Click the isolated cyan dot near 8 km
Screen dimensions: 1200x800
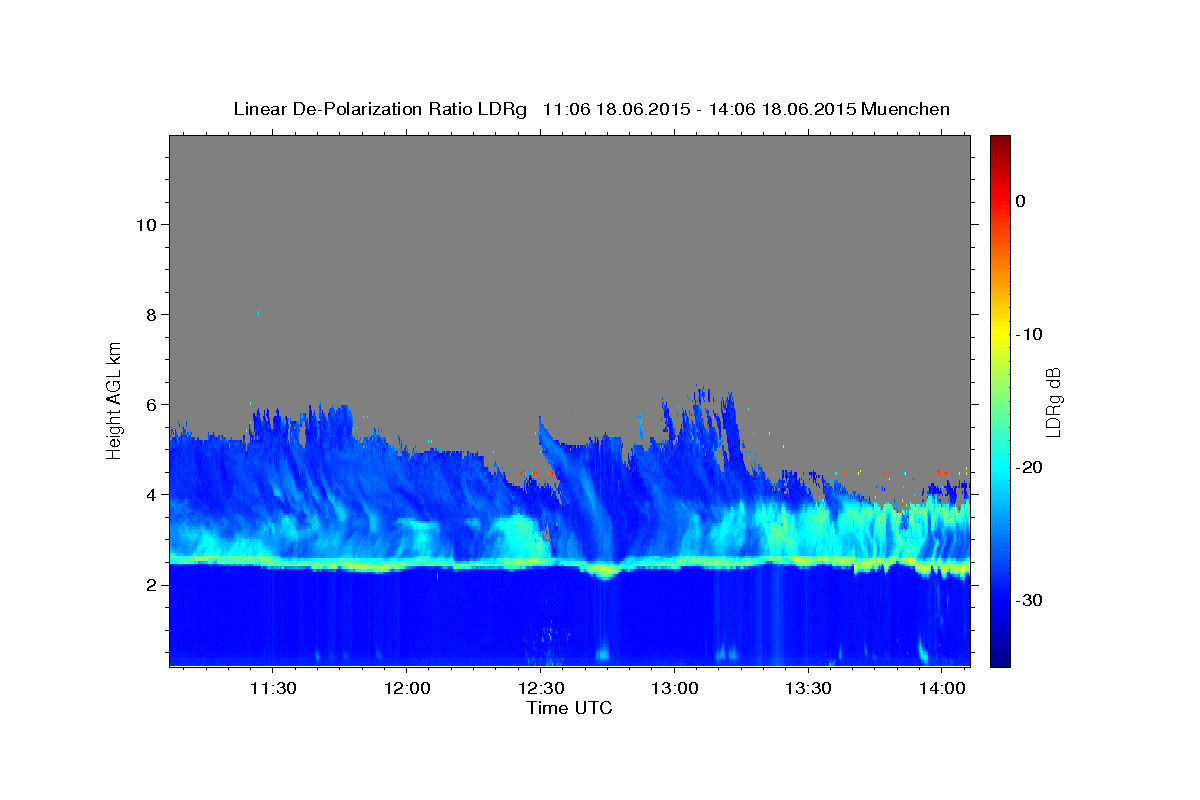(258, 313)
